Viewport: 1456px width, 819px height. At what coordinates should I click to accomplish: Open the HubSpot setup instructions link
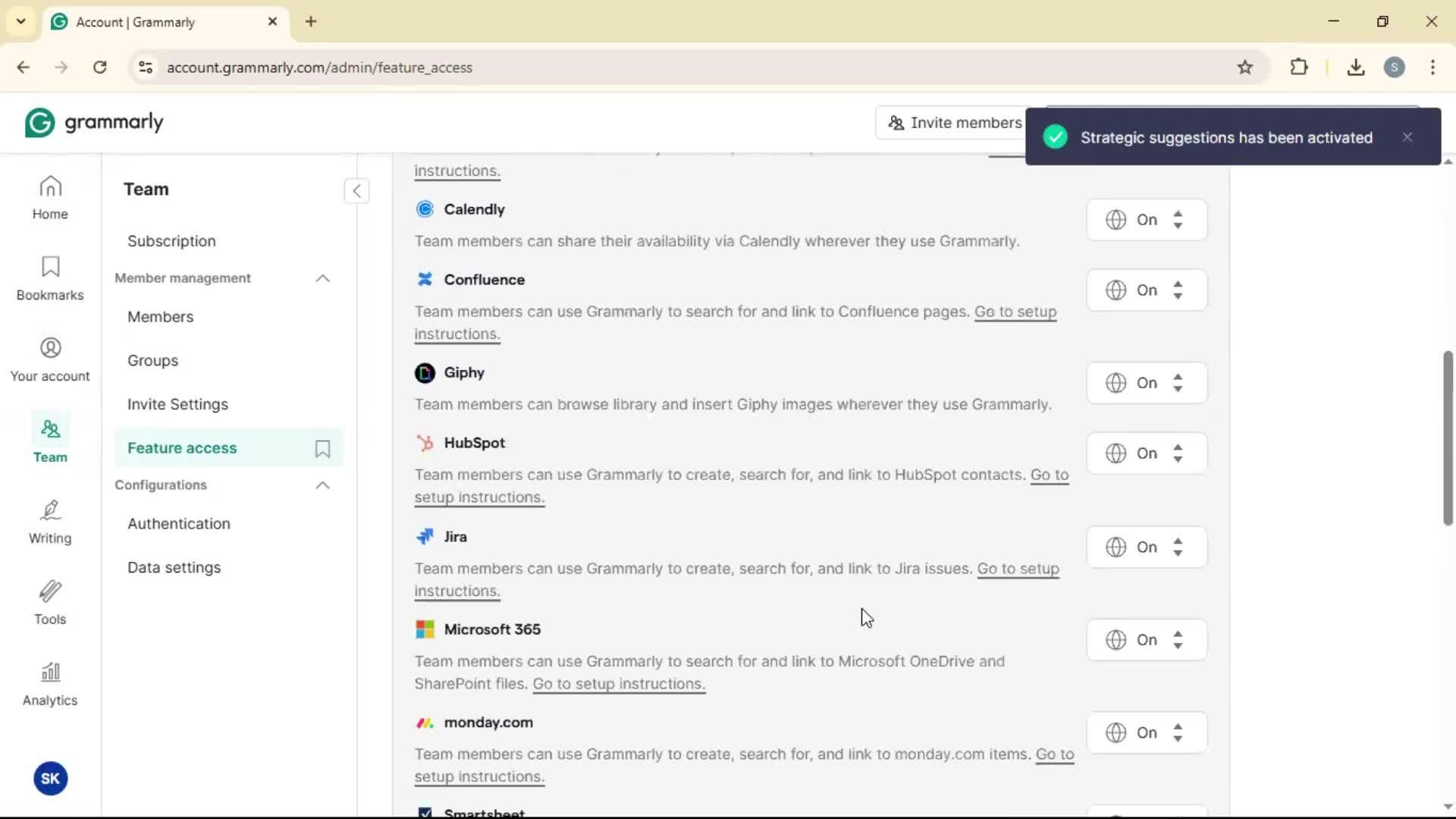coord(479,497)
